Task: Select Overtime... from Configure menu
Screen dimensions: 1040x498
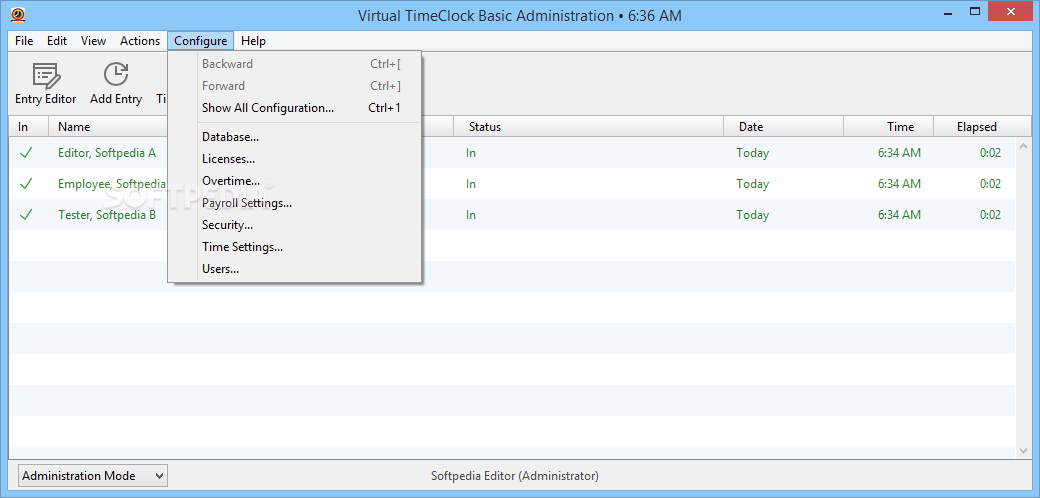Action: coord(295,181)
